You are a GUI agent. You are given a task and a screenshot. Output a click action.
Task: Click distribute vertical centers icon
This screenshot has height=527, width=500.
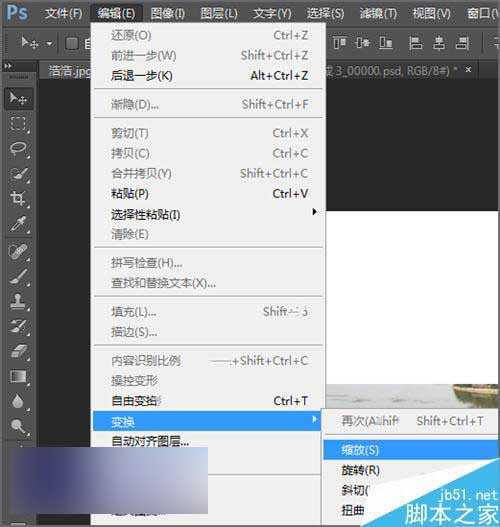click(x=439, y=43)
